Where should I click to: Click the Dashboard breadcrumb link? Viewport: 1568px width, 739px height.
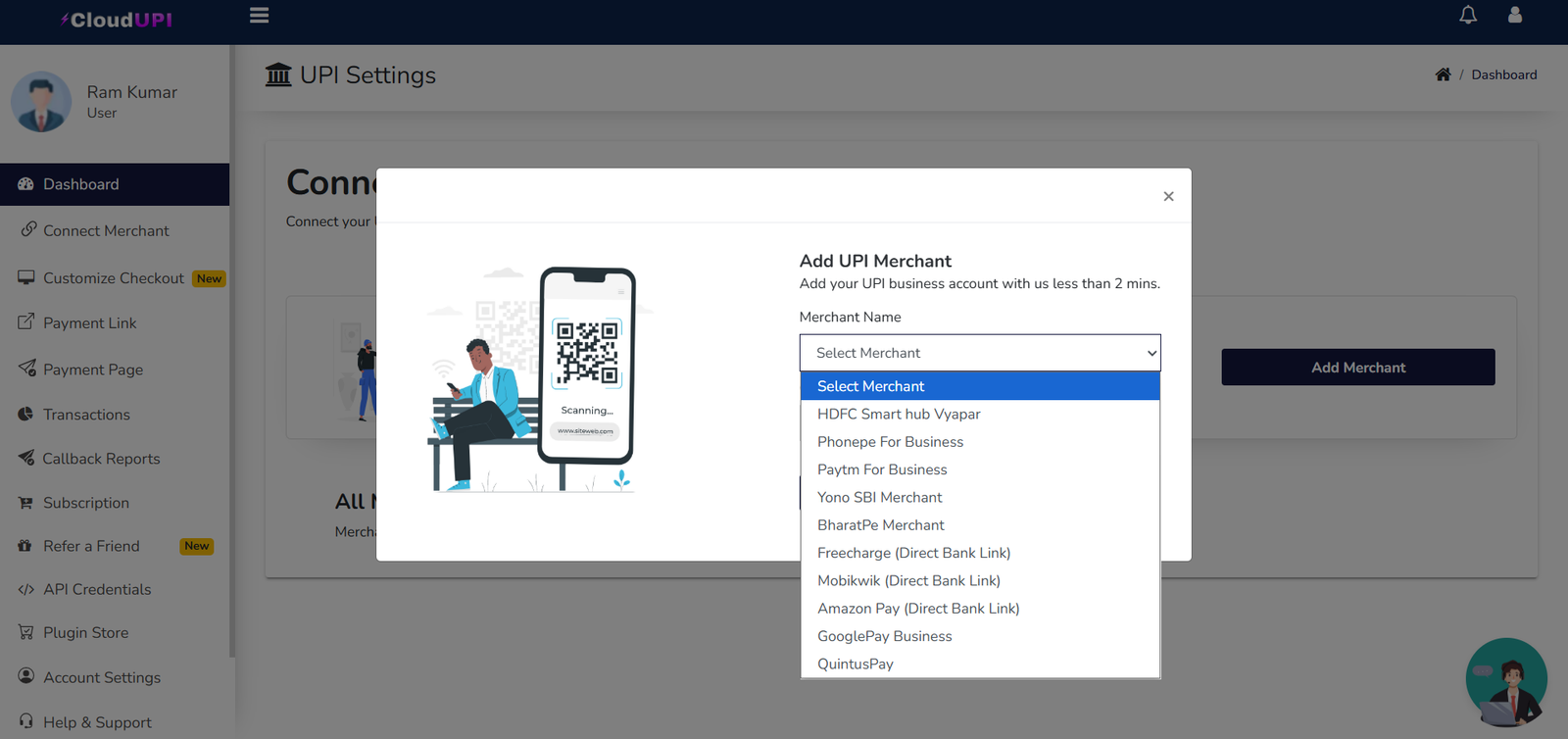(1504, 74)
